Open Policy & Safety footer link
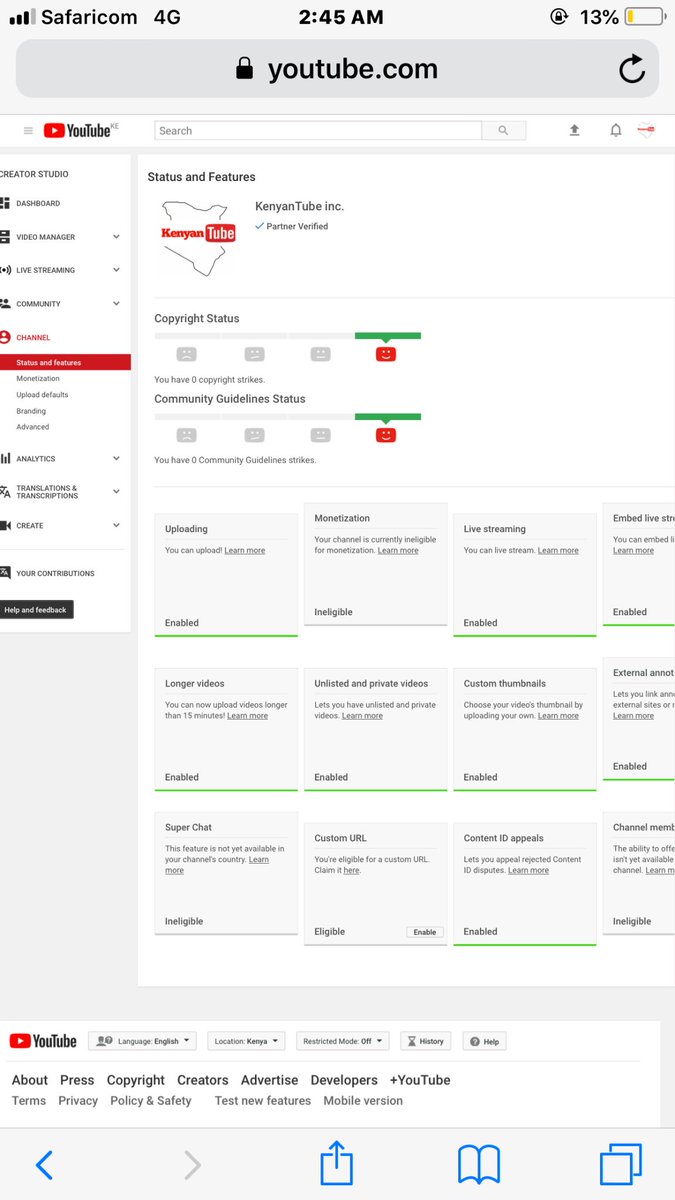The height and width of the screenshot is (1200, 675). click(151, 1101)
